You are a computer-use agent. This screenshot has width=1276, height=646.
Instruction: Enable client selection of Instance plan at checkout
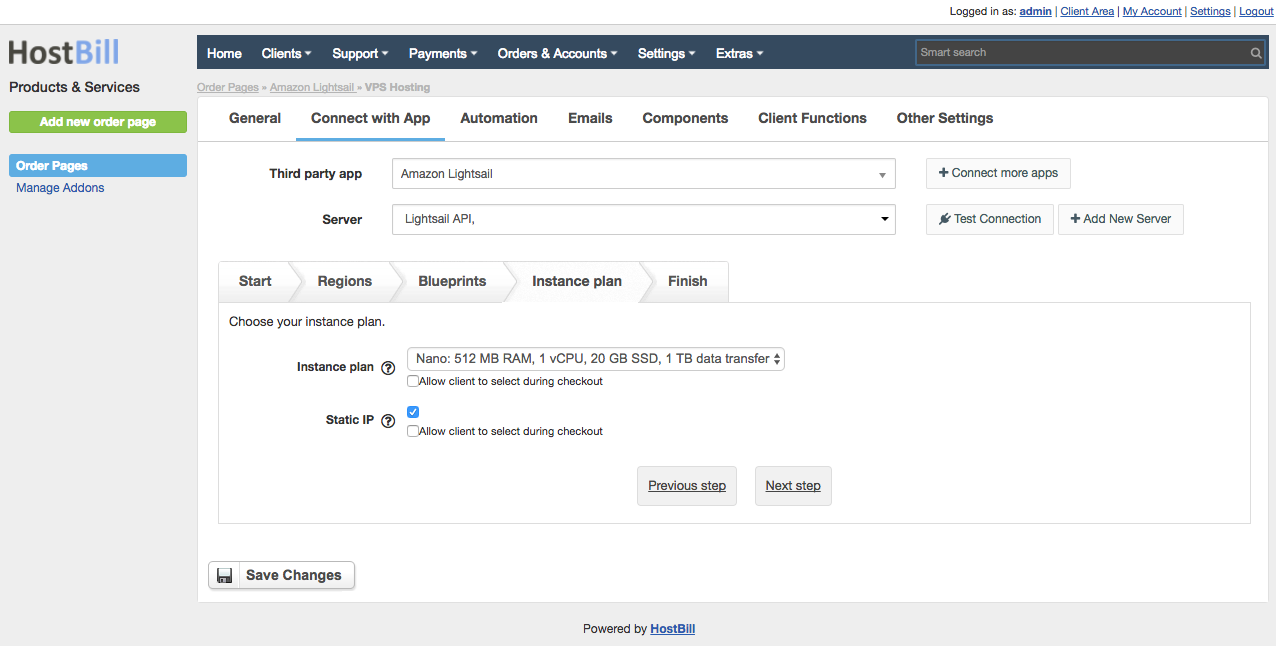coord(413,381)
